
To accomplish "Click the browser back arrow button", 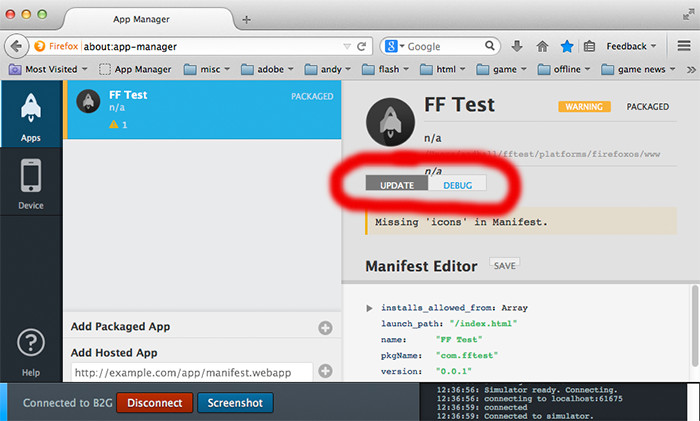I will coord(17,46).
